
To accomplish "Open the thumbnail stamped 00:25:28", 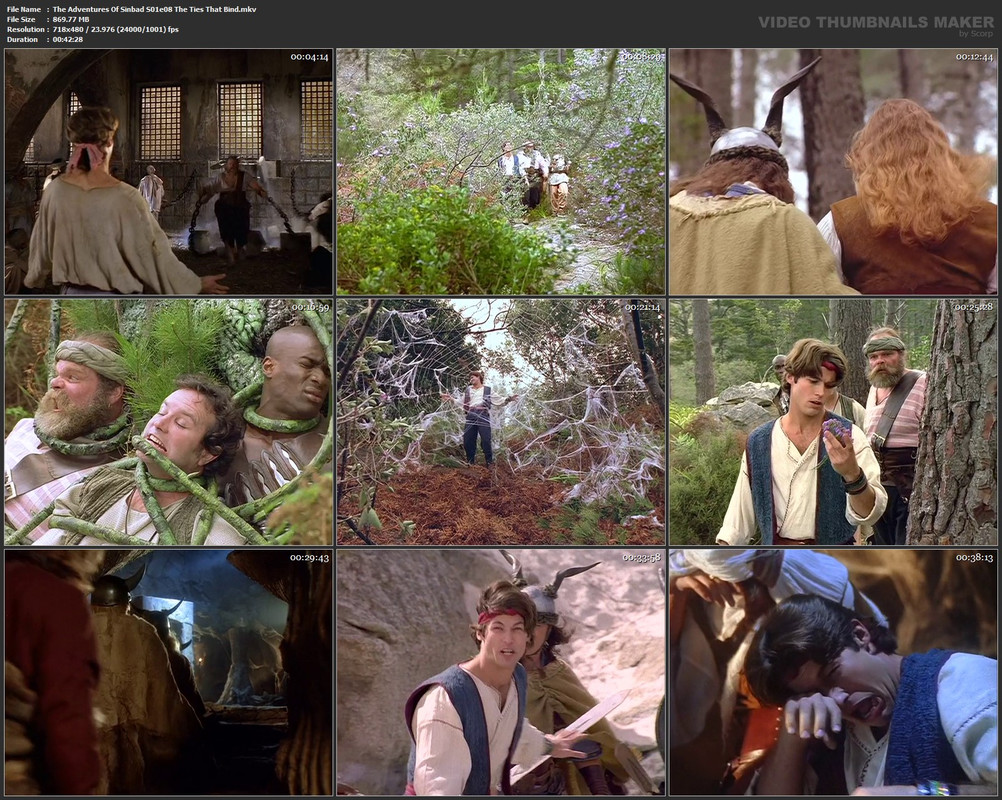I will pos(833,422).
